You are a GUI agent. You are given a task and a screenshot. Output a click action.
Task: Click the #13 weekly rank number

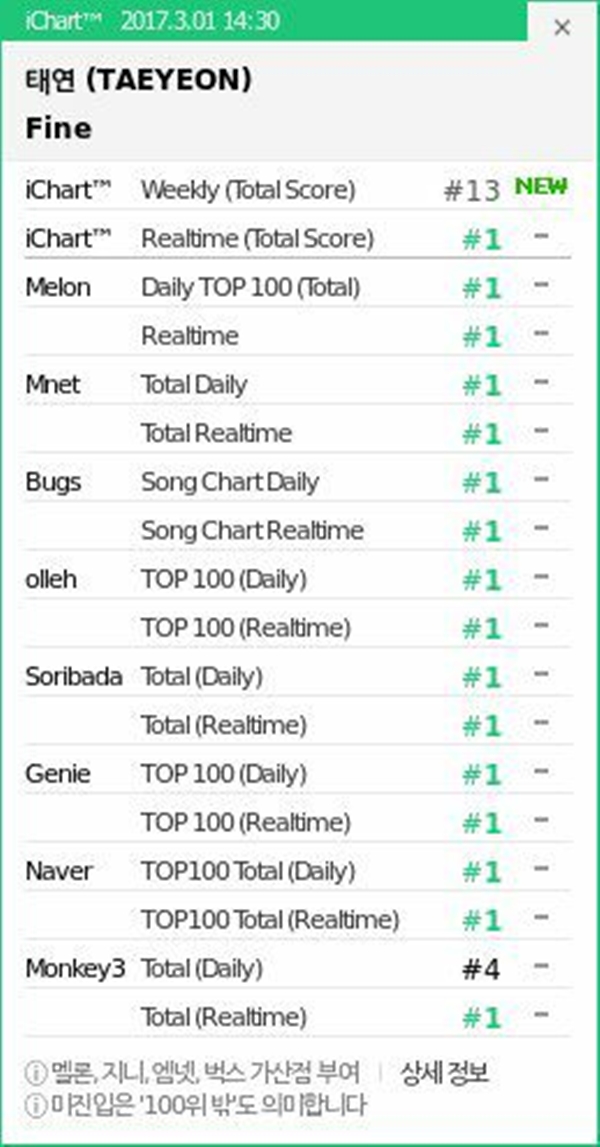(471, 190)
